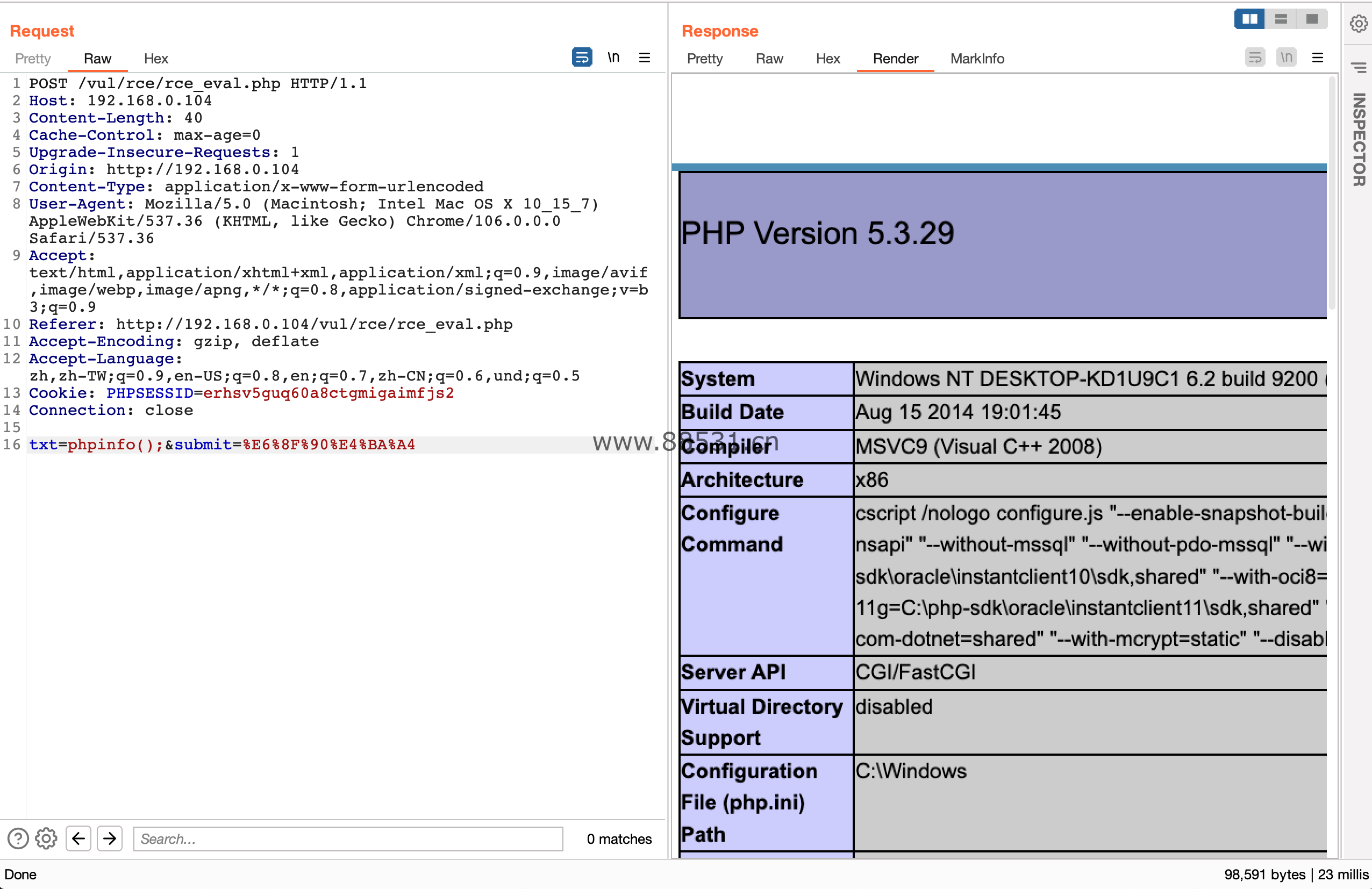Click the Upgrade-Insecure-Requests header
Viewport: 1372px width, 889px height.
point(164,152)
